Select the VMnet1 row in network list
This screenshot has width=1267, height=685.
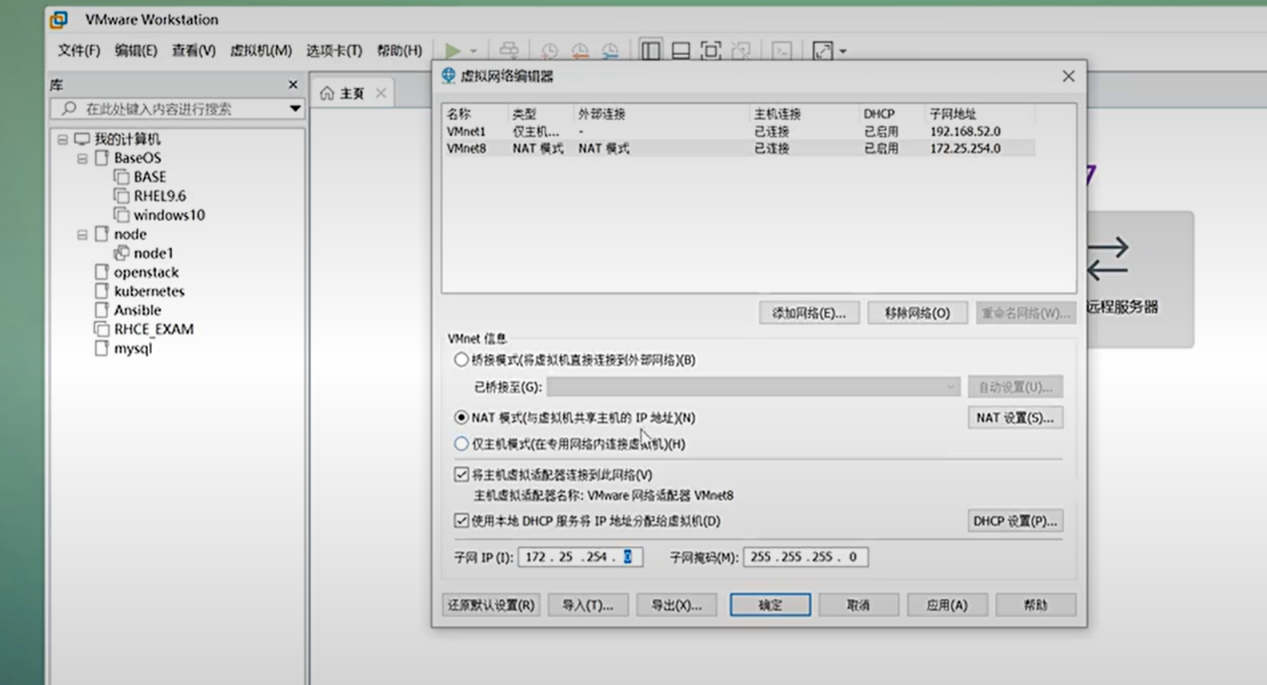coord(740,131)
